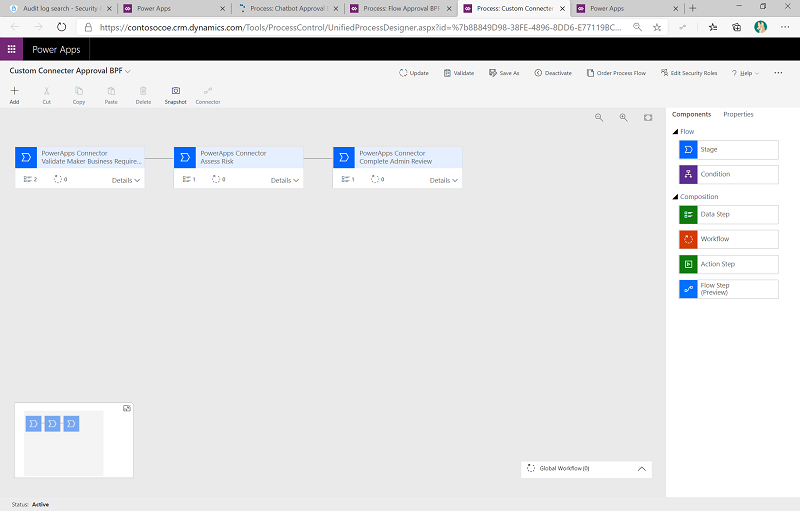Image resolution: width=800 pixels, height=511 pixels.
Task: Click the Save As button
Action: pos(504,73)
